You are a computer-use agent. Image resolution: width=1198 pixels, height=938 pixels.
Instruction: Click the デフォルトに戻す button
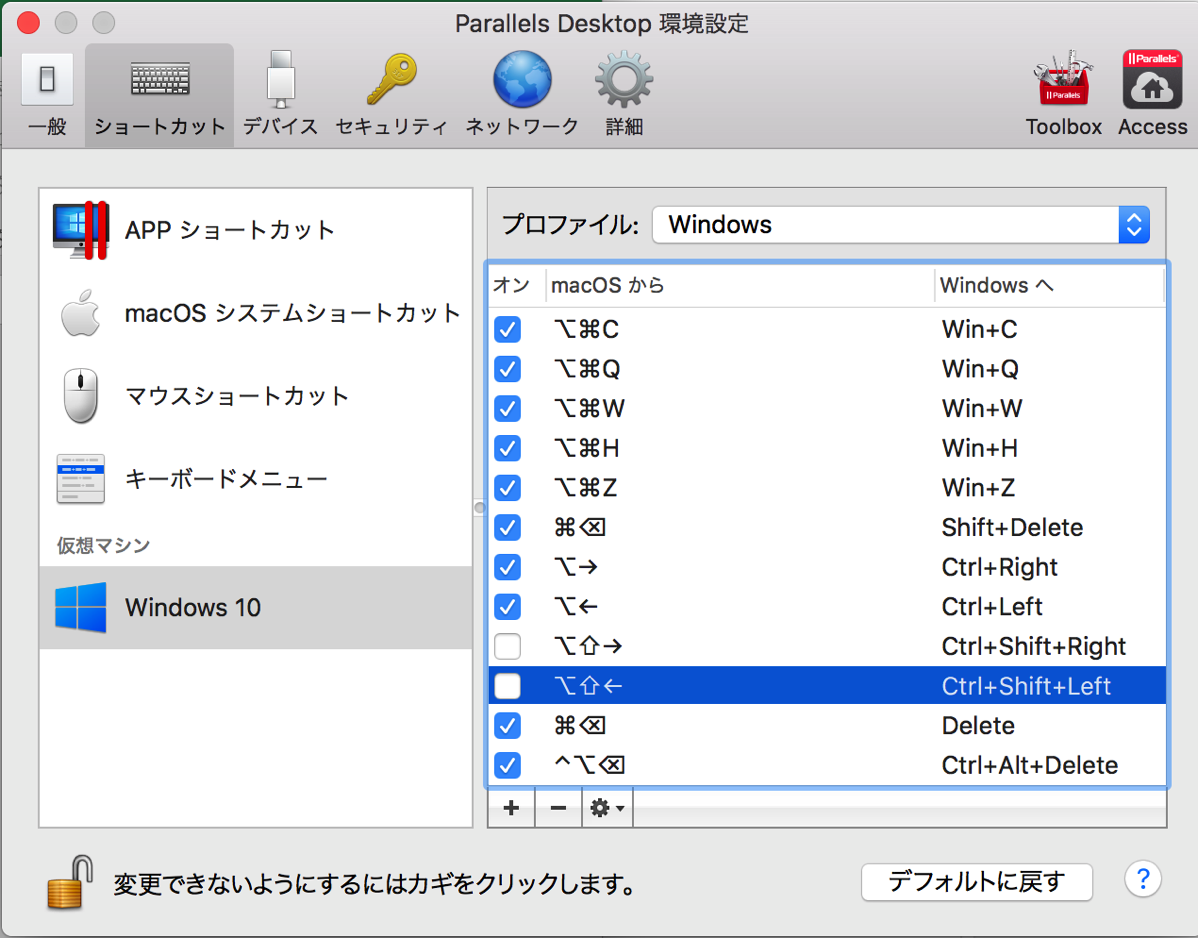[x=976, y=882]
